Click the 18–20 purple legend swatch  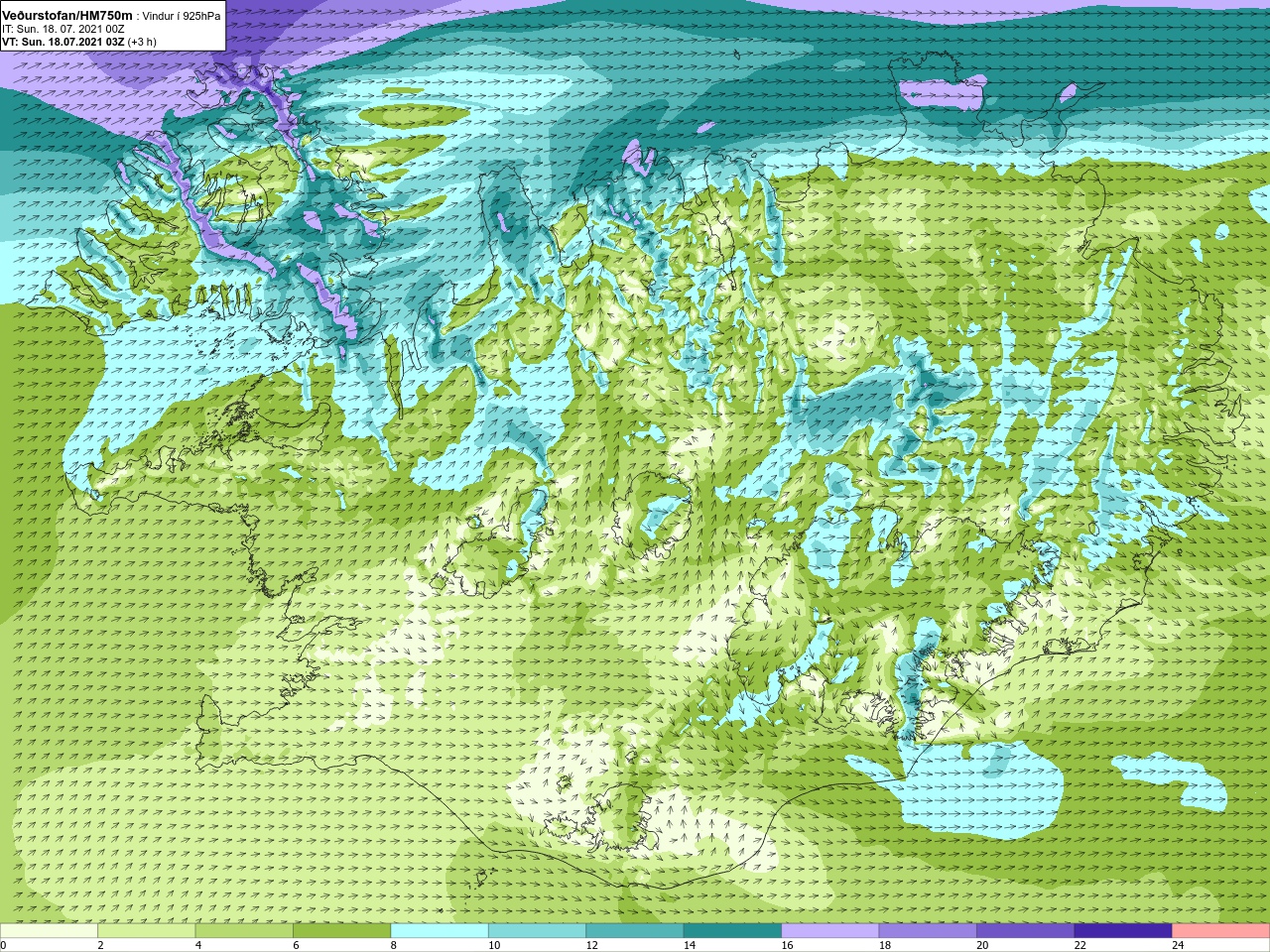click(x=928, y=931)
